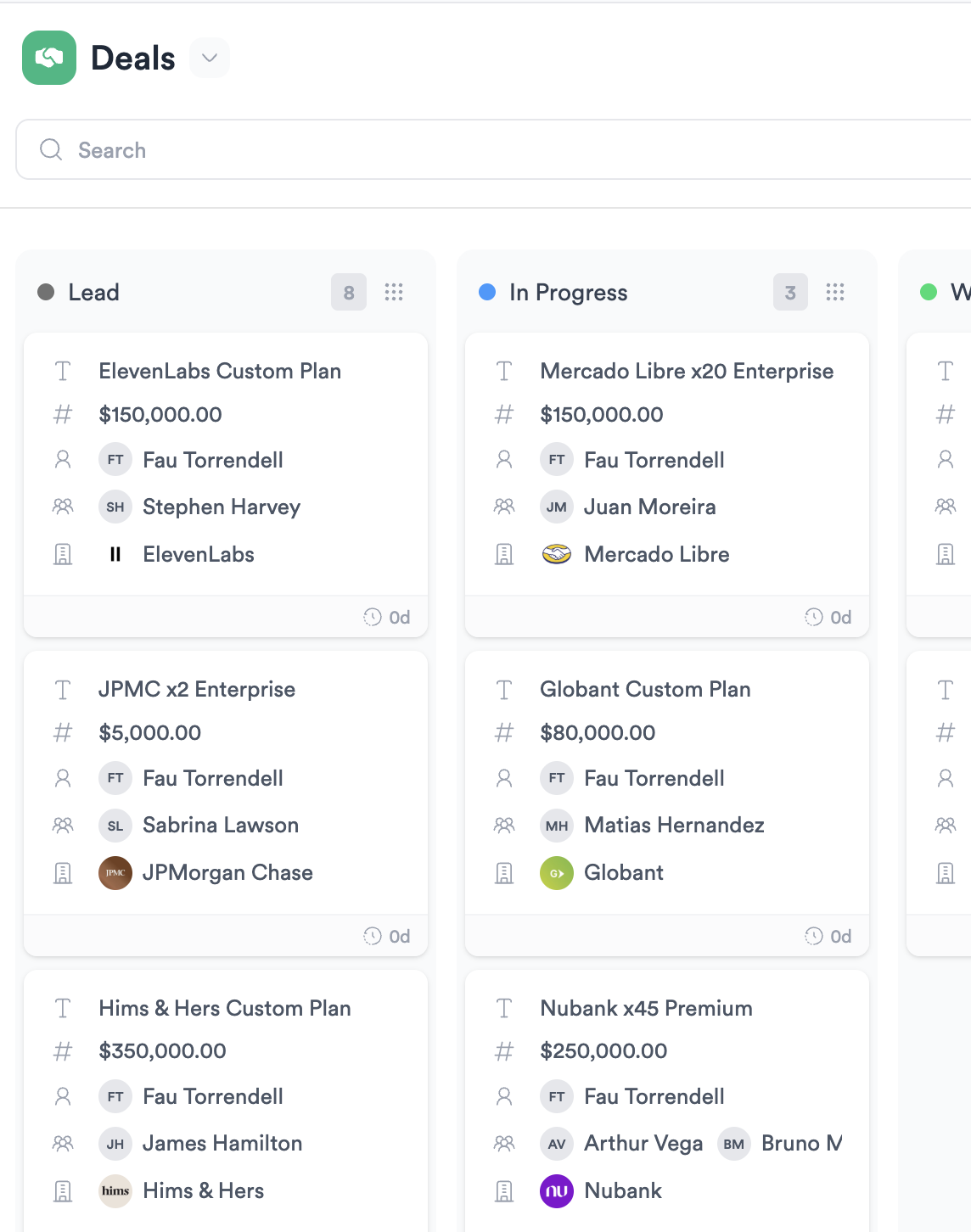The height and width of the screenshot is (1232, 971).
Task: Open Lead column grid options icon
Action: 394,292
